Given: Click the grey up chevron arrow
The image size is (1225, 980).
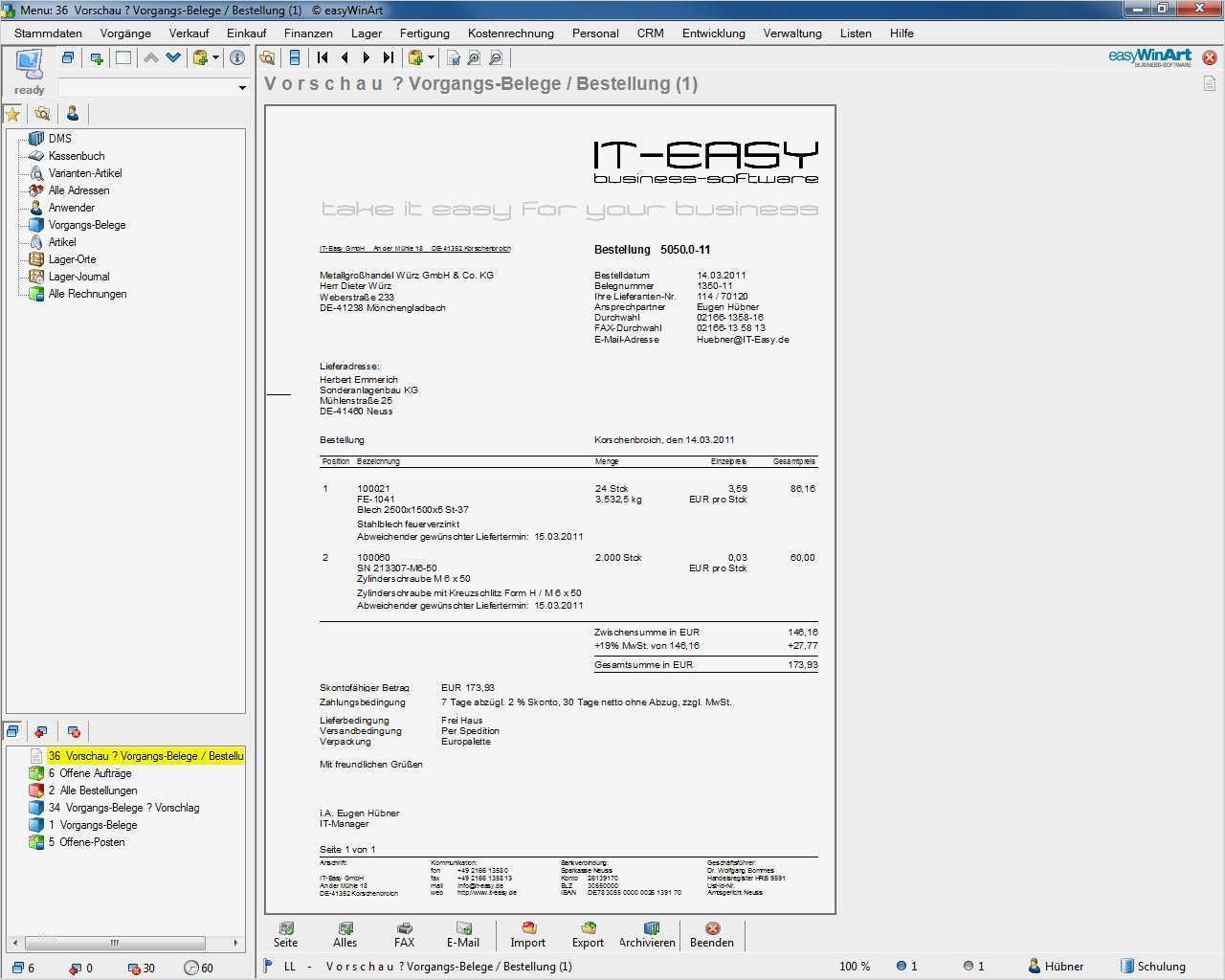Looking at the screenshot, I should click(x=151, y=58).
